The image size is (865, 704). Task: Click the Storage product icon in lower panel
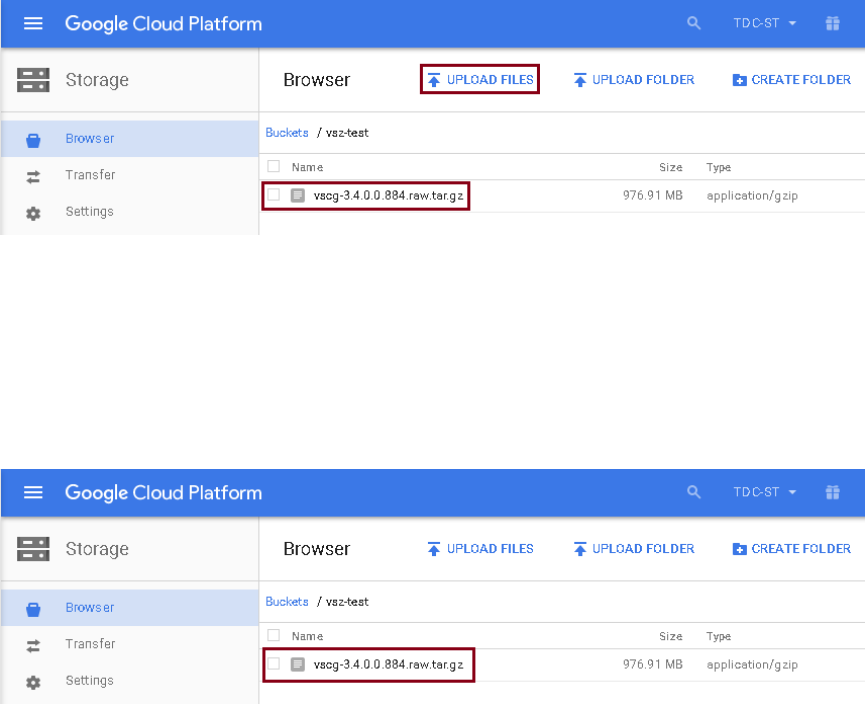pos(33,549)
